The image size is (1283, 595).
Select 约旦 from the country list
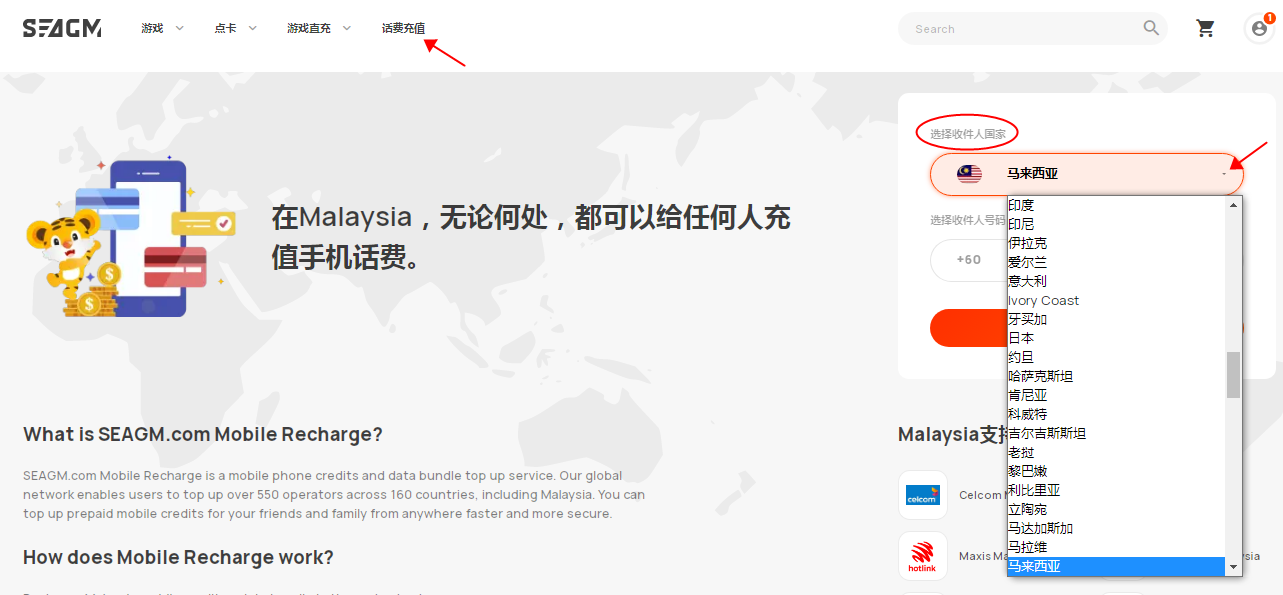[x=1116, y=357]
